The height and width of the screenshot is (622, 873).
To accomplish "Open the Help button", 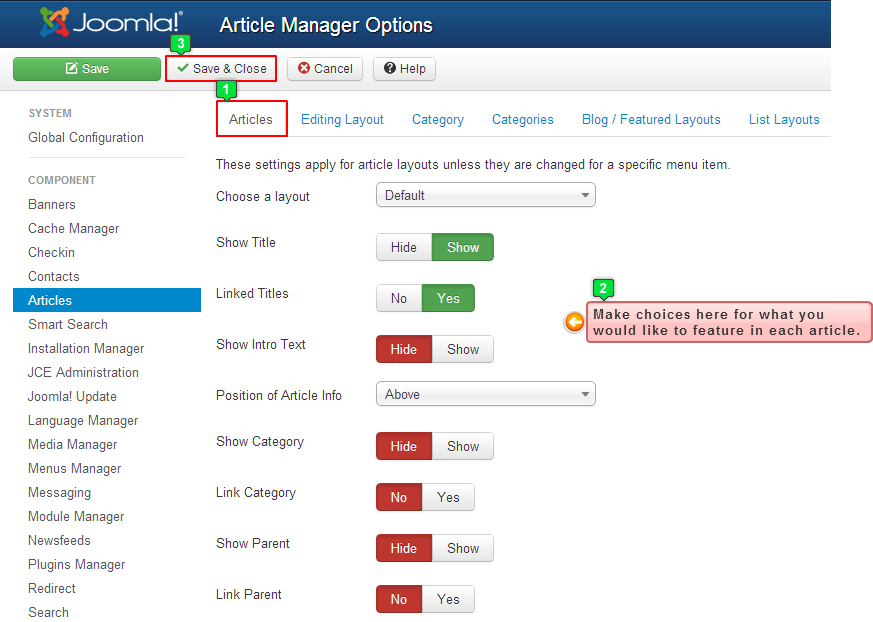I will click(x=404, y=68).
